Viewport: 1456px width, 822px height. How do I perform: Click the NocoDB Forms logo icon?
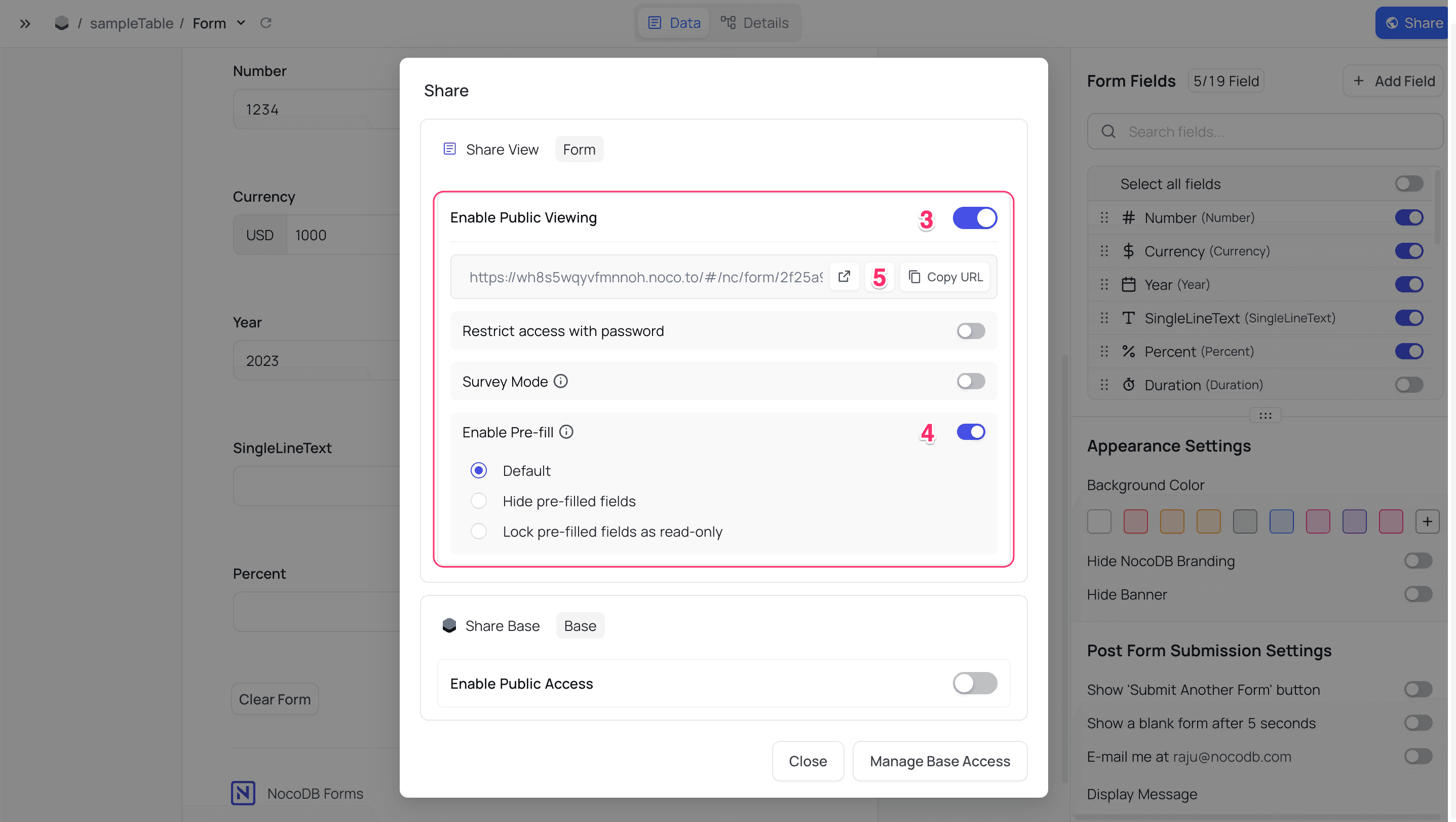[x=243, y=793]
